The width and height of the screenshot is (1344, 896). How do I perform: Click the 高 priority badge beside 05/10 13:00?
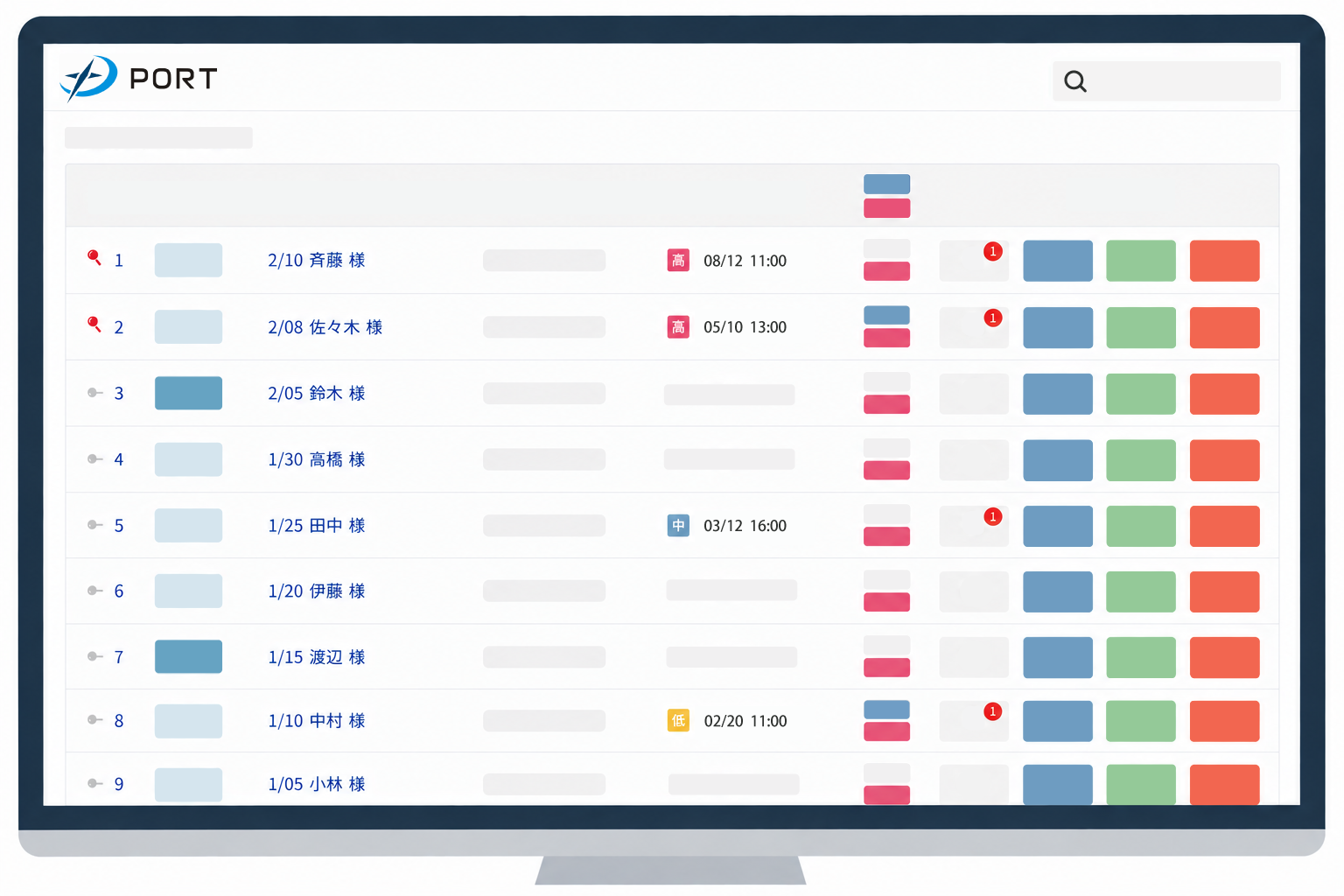tap(678, 327)
